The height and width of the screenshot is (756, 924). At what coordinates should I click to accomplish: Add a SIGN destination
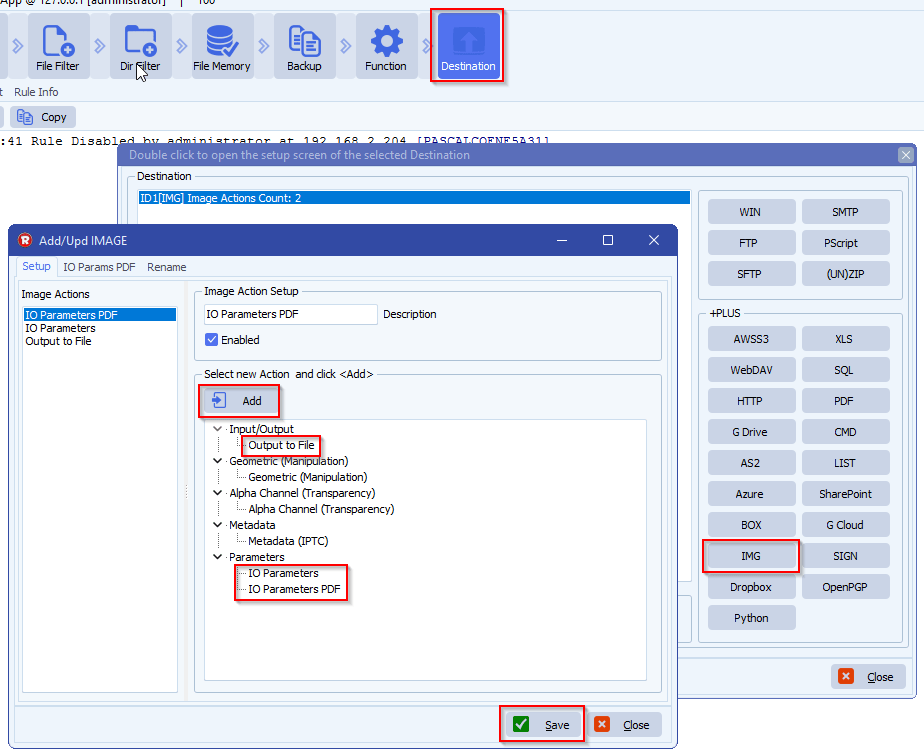pyautogui.click(x=845, y=556)
